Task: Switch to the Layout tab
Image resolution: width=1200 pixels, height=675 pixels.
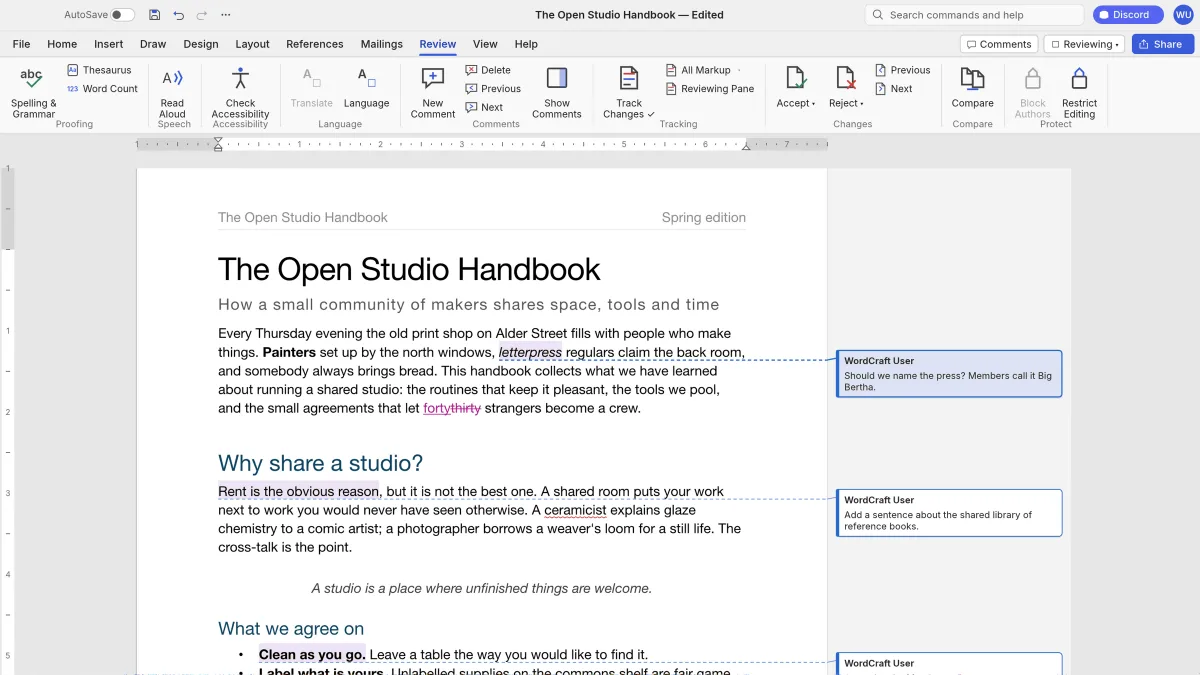Action: coord(252,44)
